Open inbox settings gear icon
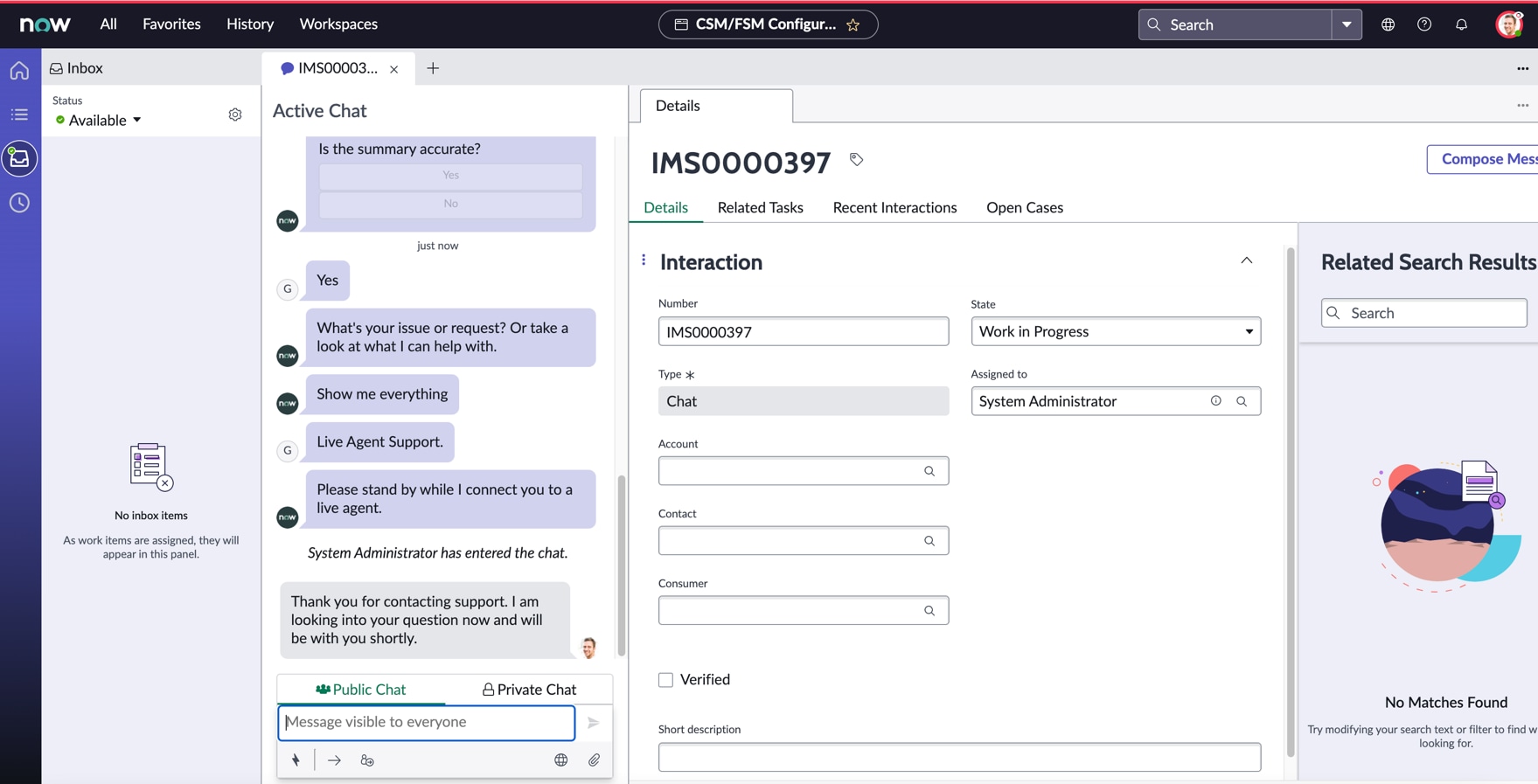1538x784 pixels. 235,114
